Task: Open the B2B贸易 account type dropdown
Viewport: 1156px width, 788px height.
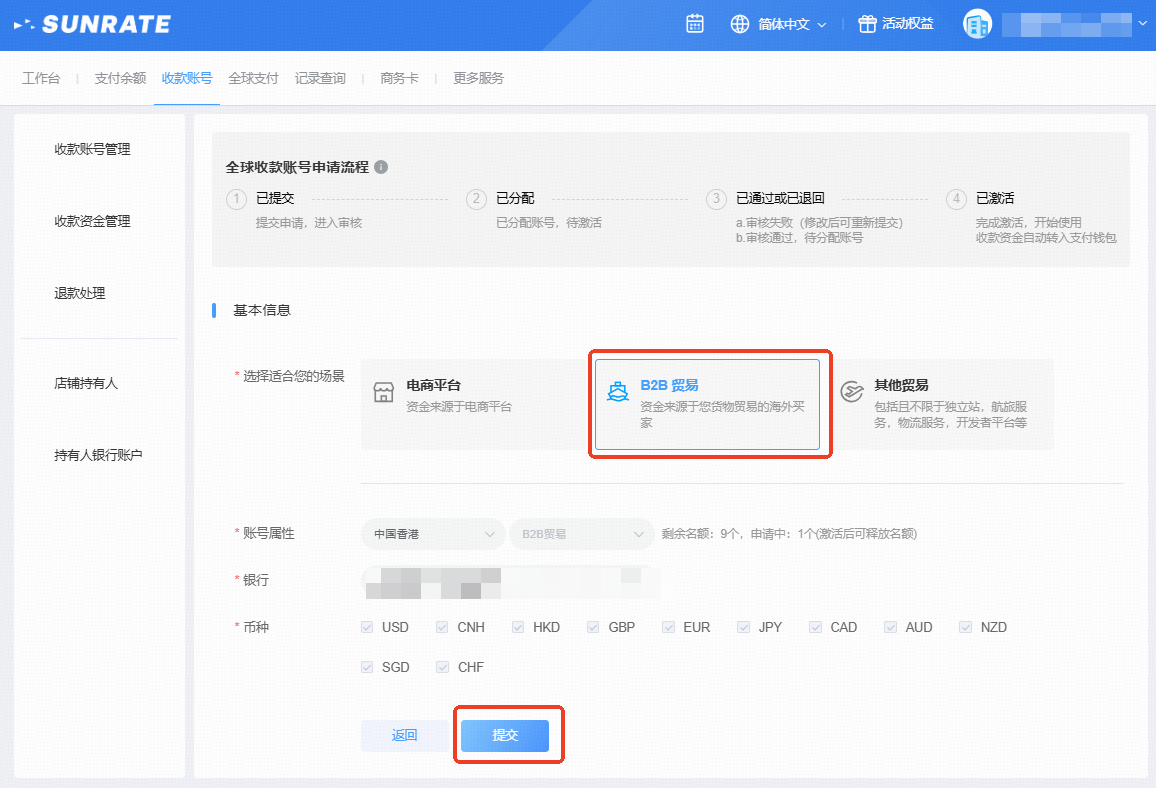Action: (x=581, y=535)
